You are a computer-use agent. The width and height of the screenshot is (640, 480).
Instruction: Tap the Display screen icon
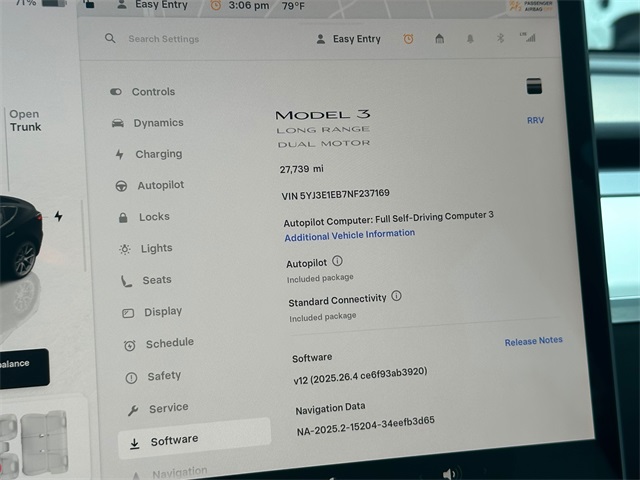coord(128,313)
